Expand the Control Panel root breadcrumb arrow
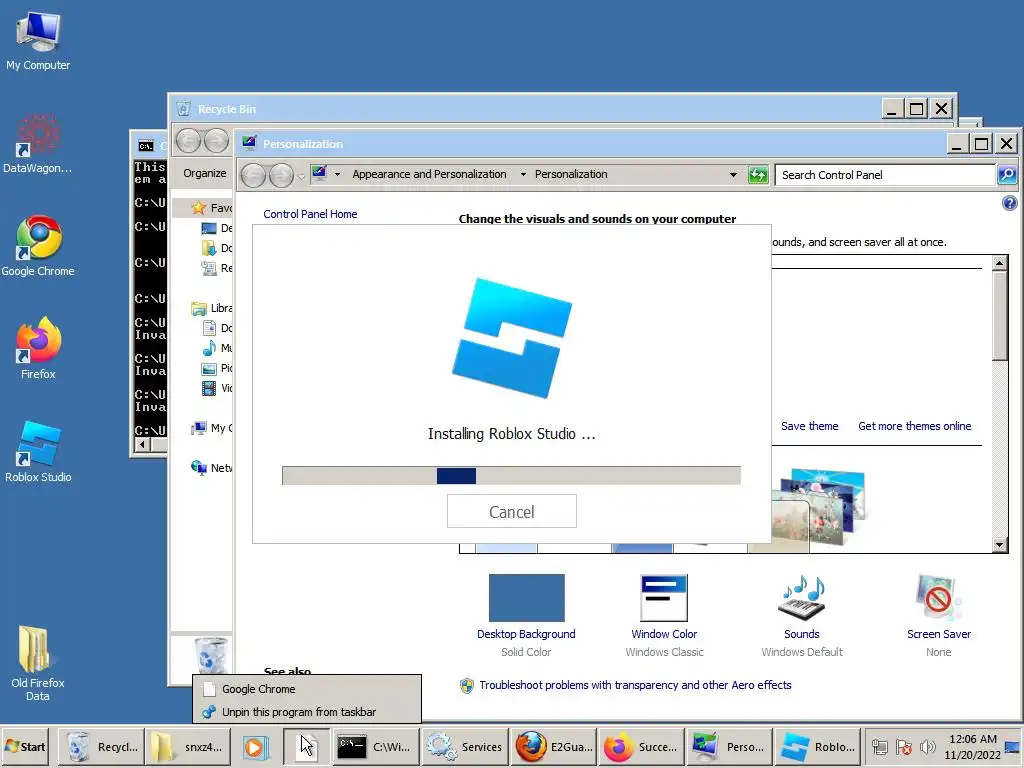Image resolution: width=1024 pixels, height=768 pixels. [337, 174]
